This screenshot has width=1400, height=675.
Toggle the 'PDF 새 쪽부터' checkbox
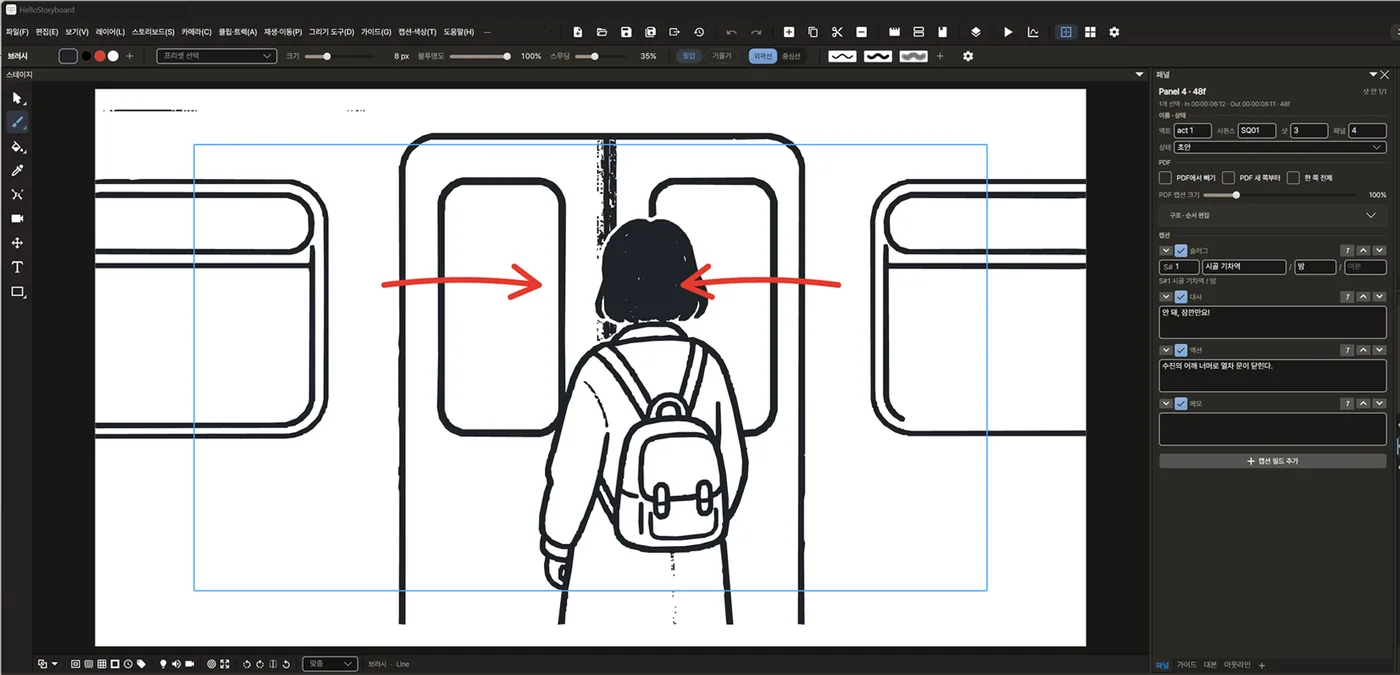(1229, 178)
